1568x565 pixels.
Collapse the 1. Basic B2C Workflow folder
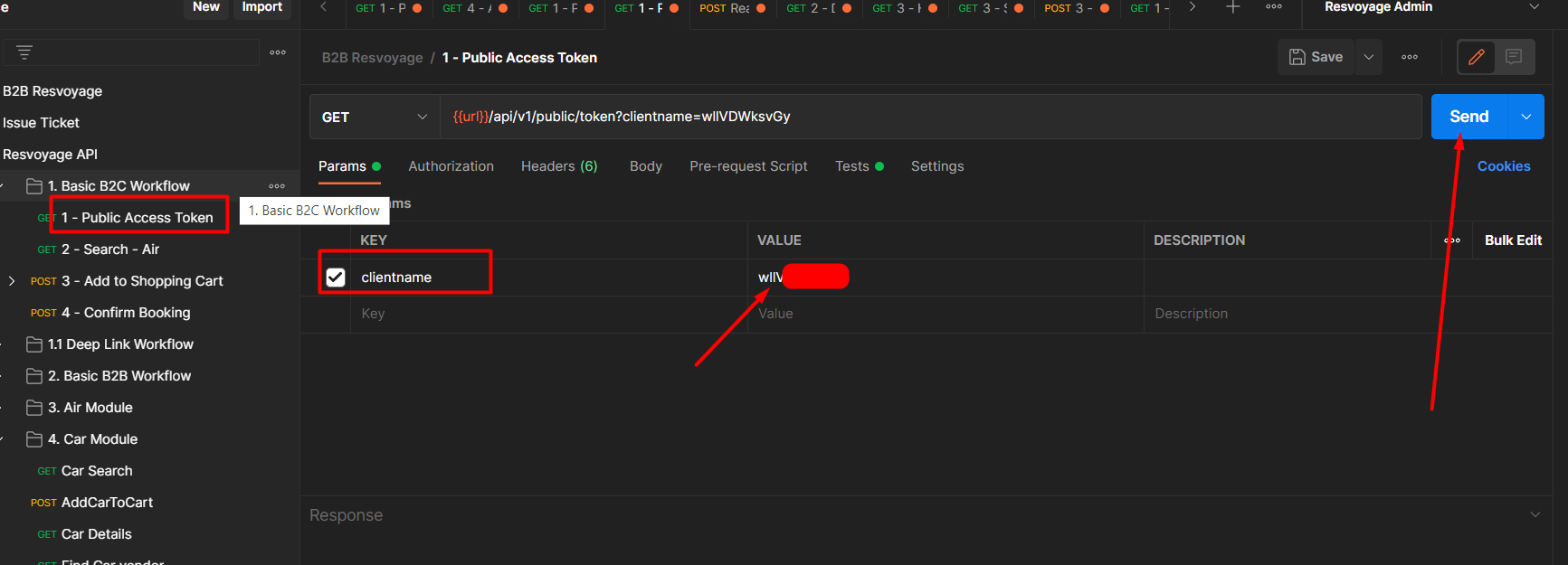[x=4, y=186]
